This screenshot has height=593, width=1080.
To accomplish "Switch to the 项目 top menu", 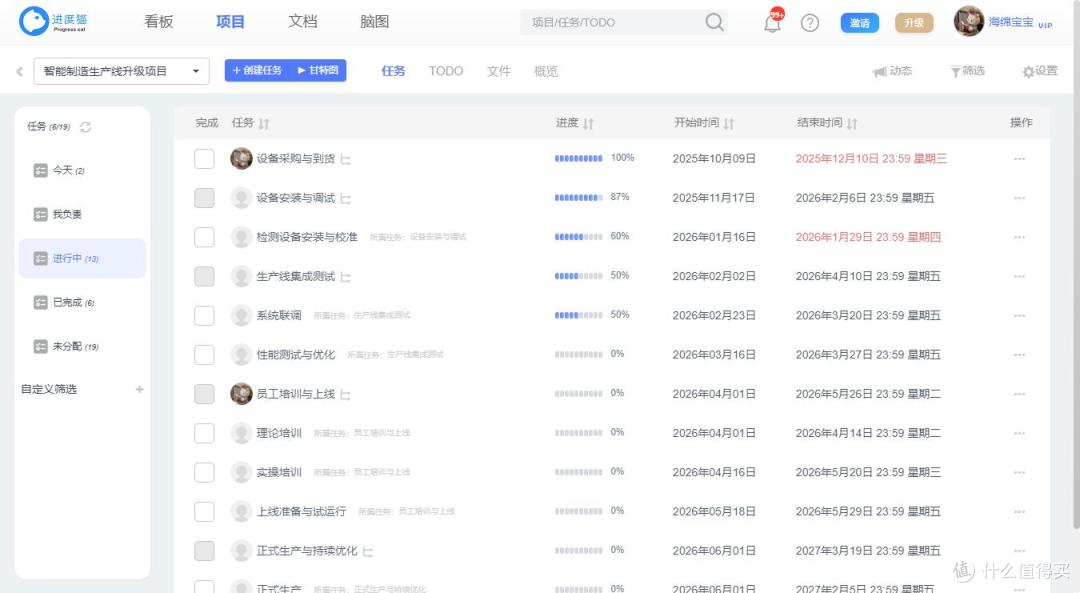I will coord(230,21).
